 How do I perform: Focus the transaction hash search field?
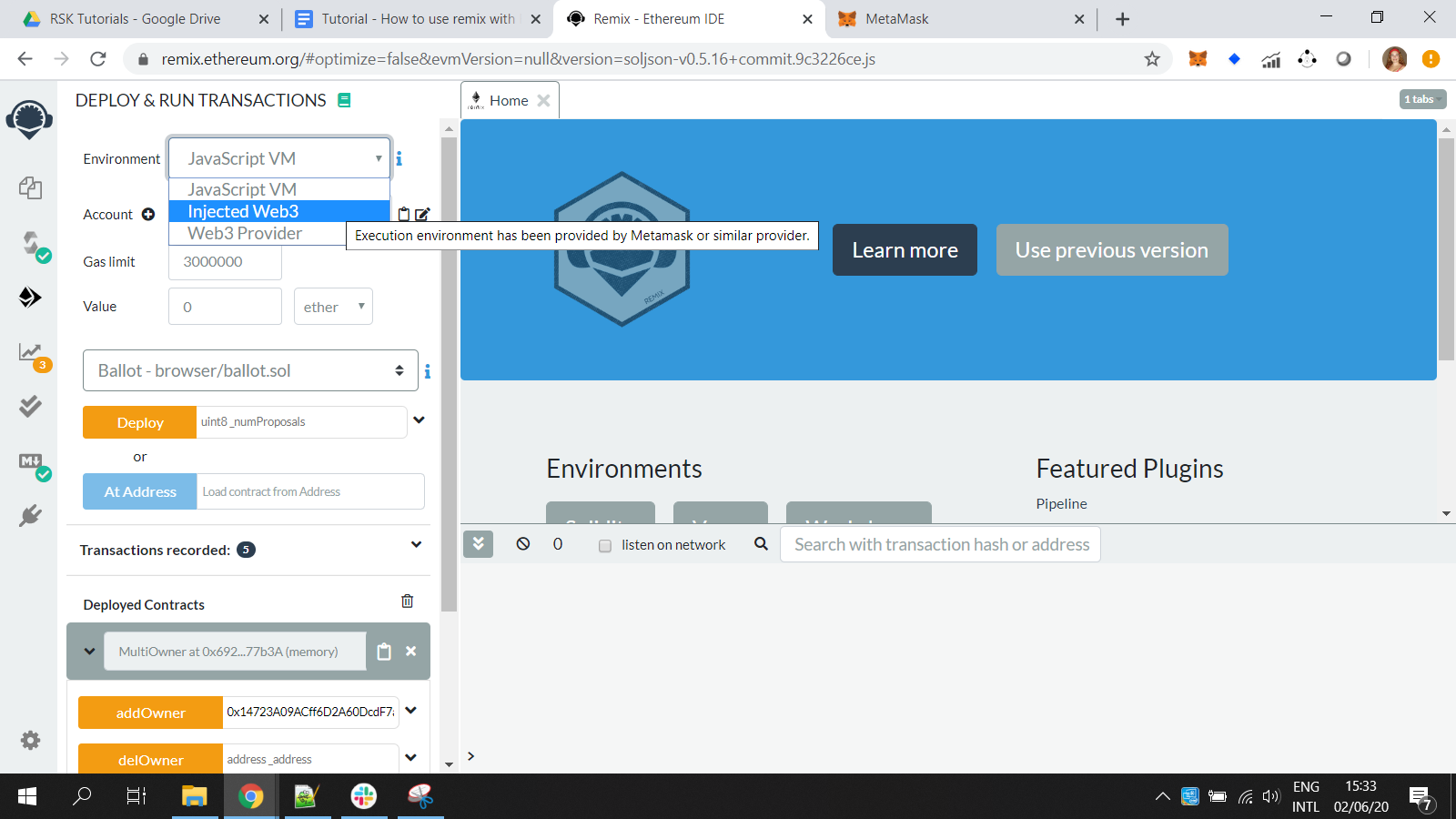click(x=940, y=544)
